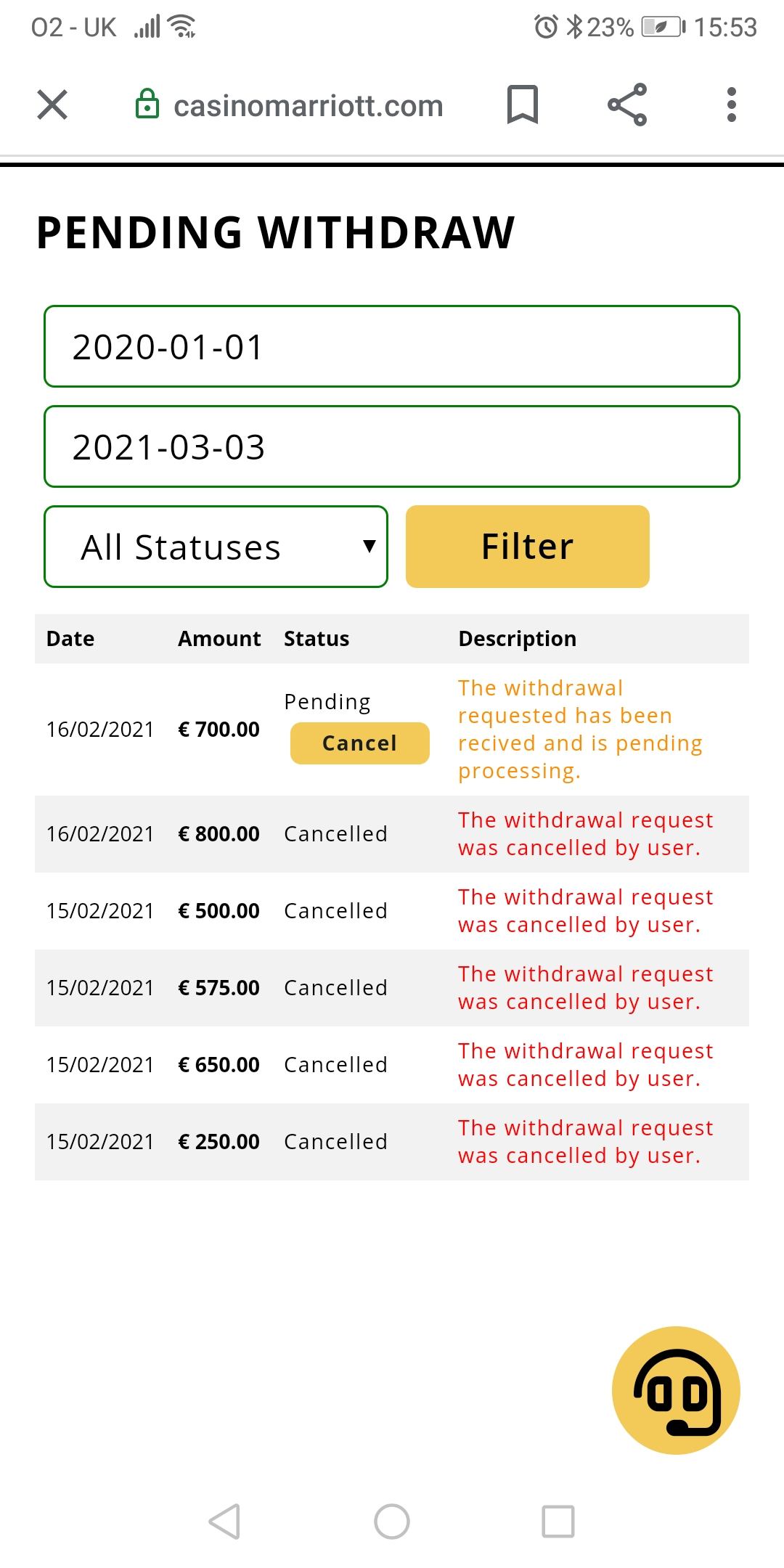
Task: Open the three-dot browser menu
Action: (x=731, y=105)
